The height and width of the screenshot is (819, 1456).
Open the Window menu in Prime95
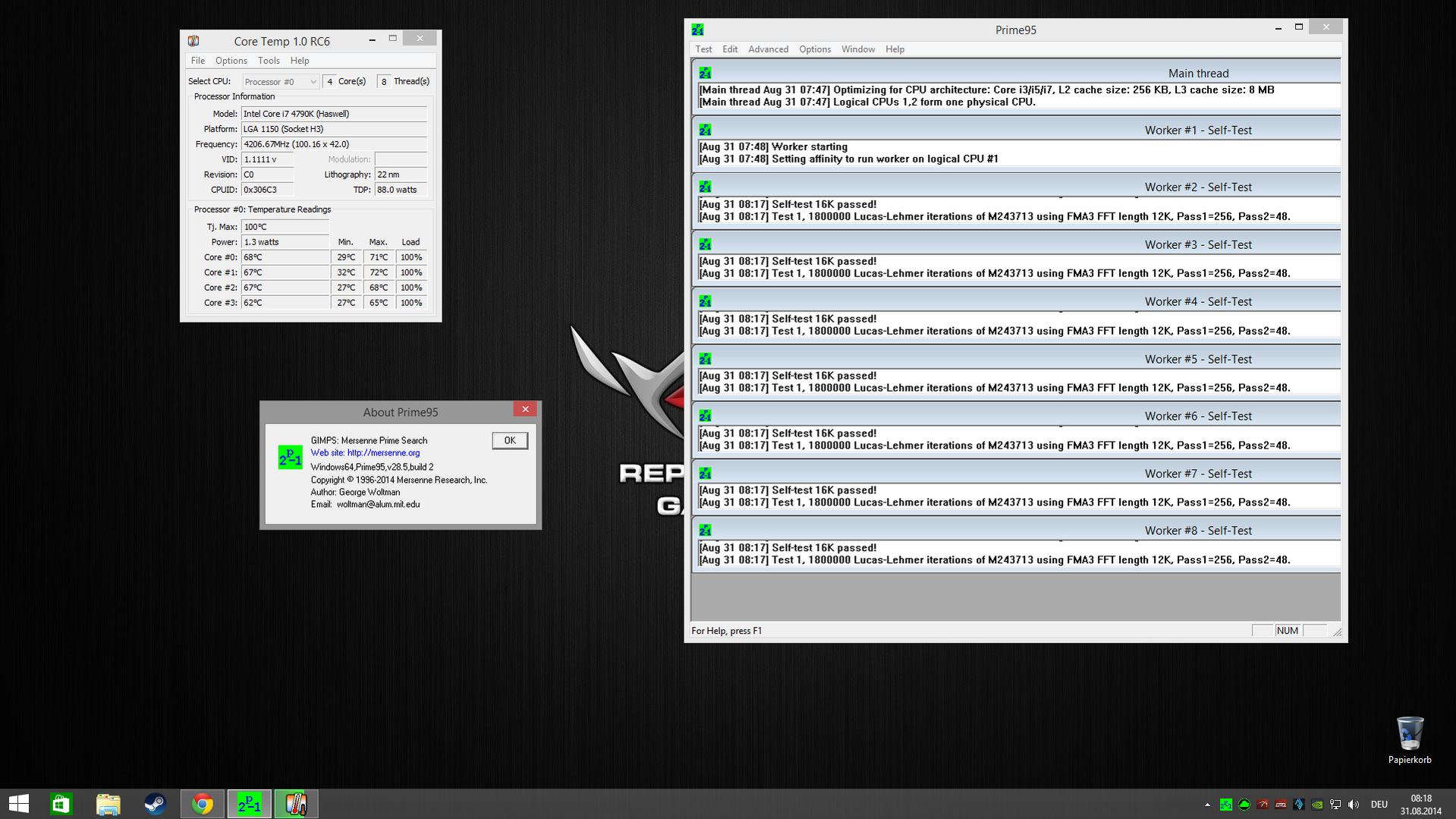(x=858, y=49)
